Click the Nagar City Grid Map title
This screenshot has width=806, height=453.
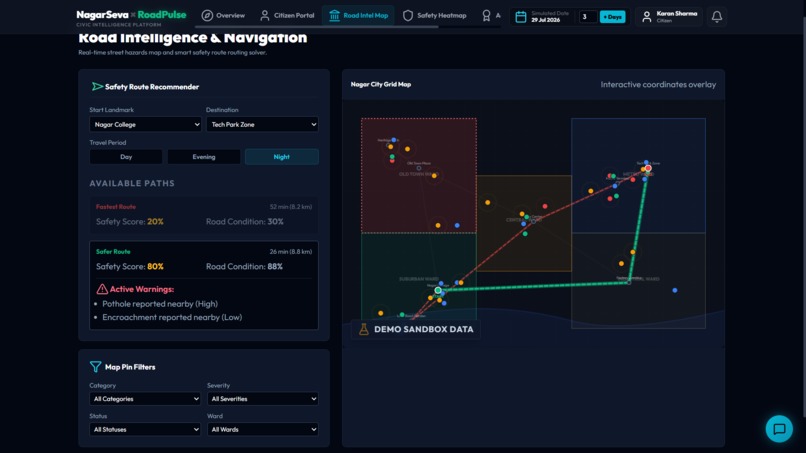(x=381, y=84)
